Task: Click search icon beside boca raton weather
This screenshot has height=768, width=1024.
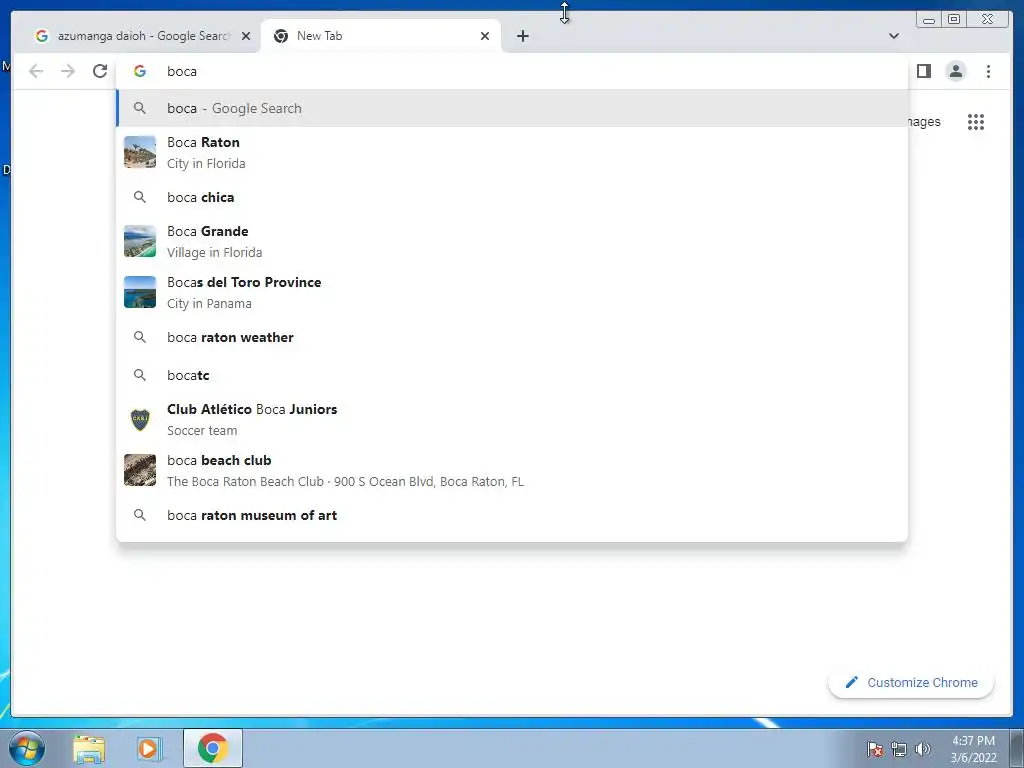Action: pyautogui.click(x=140, y=337)
